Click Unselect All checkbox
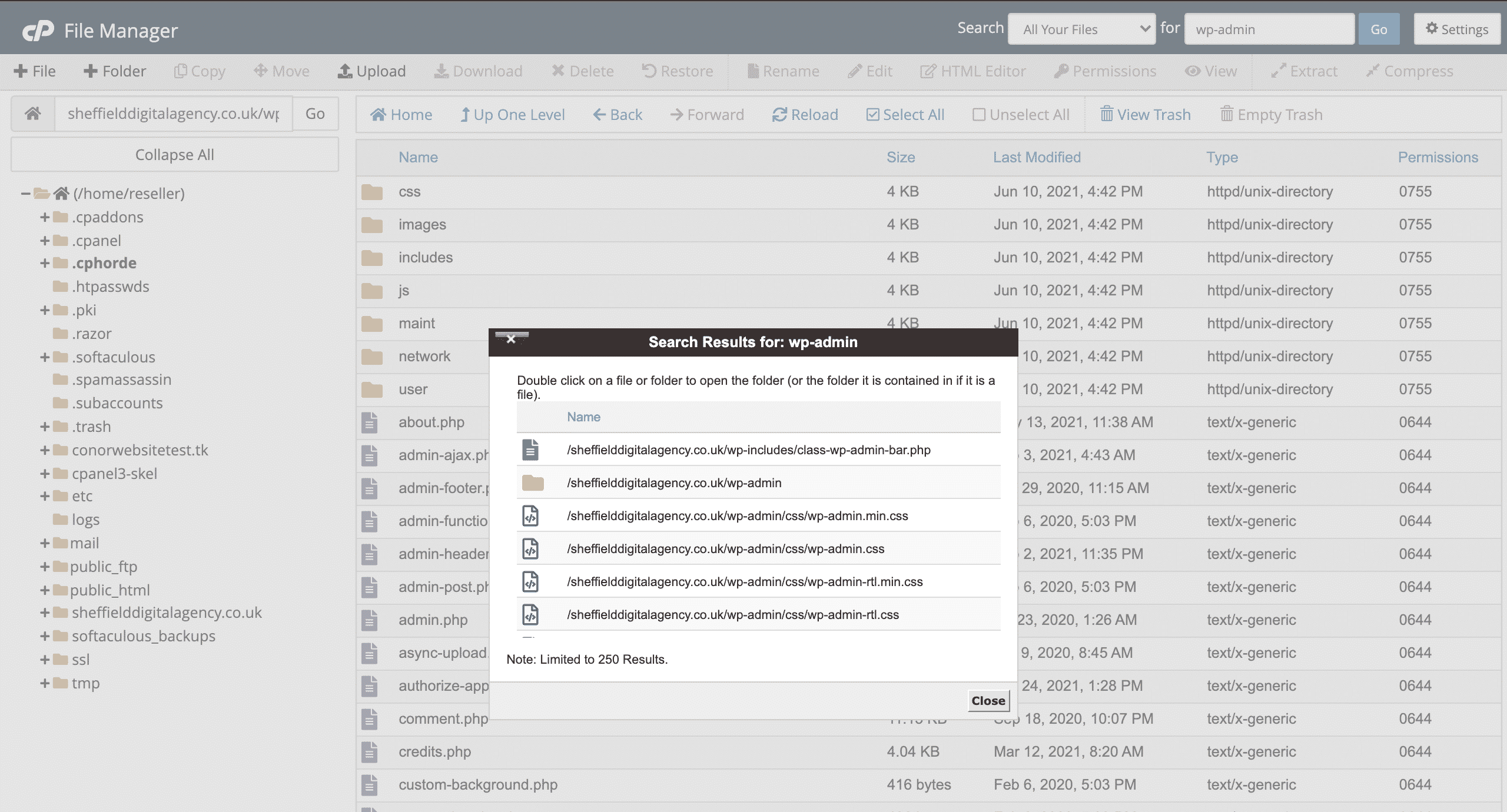Screen dimensions: 1507x812 [x=978, y=115]
